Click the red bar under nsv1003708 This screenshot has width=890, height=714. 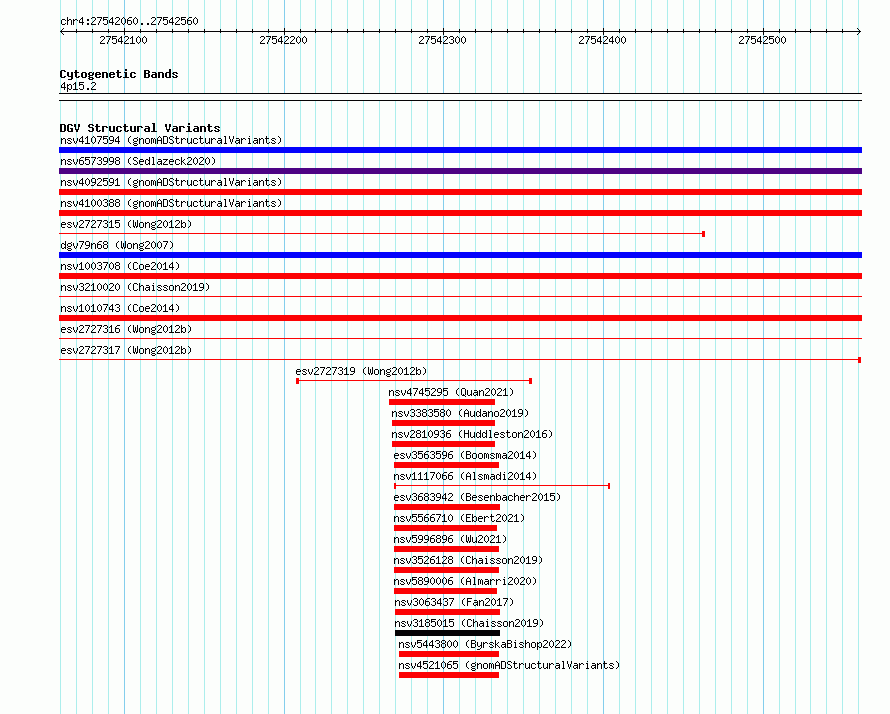460,276
